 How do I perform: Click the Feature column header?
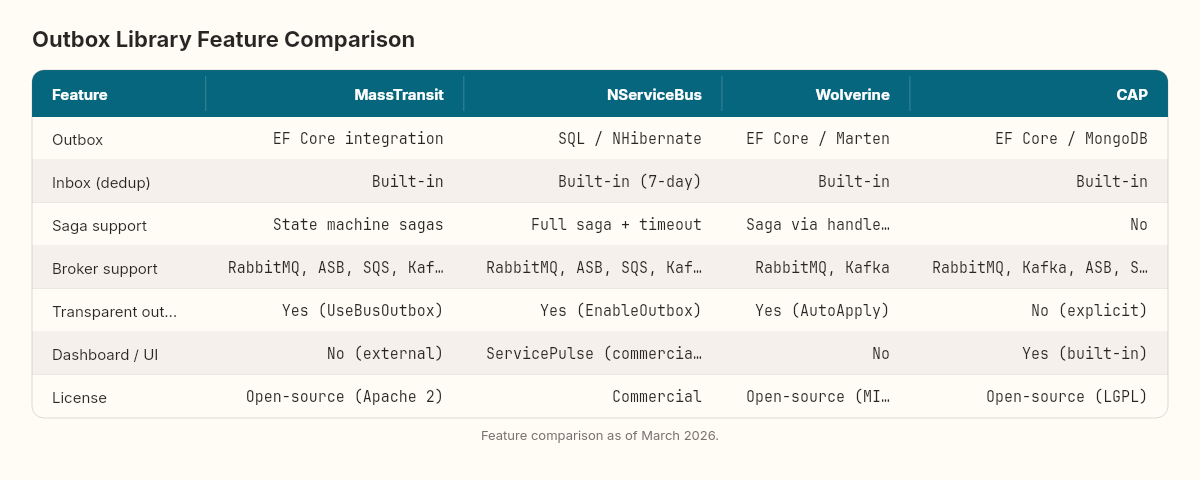(80, 95)
